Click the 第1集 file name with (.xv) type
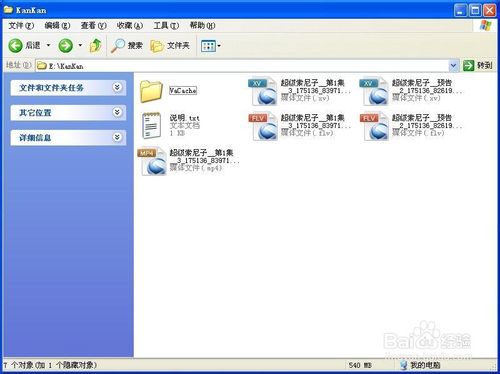Screen dimensions: 500x374 coord(315,87)
